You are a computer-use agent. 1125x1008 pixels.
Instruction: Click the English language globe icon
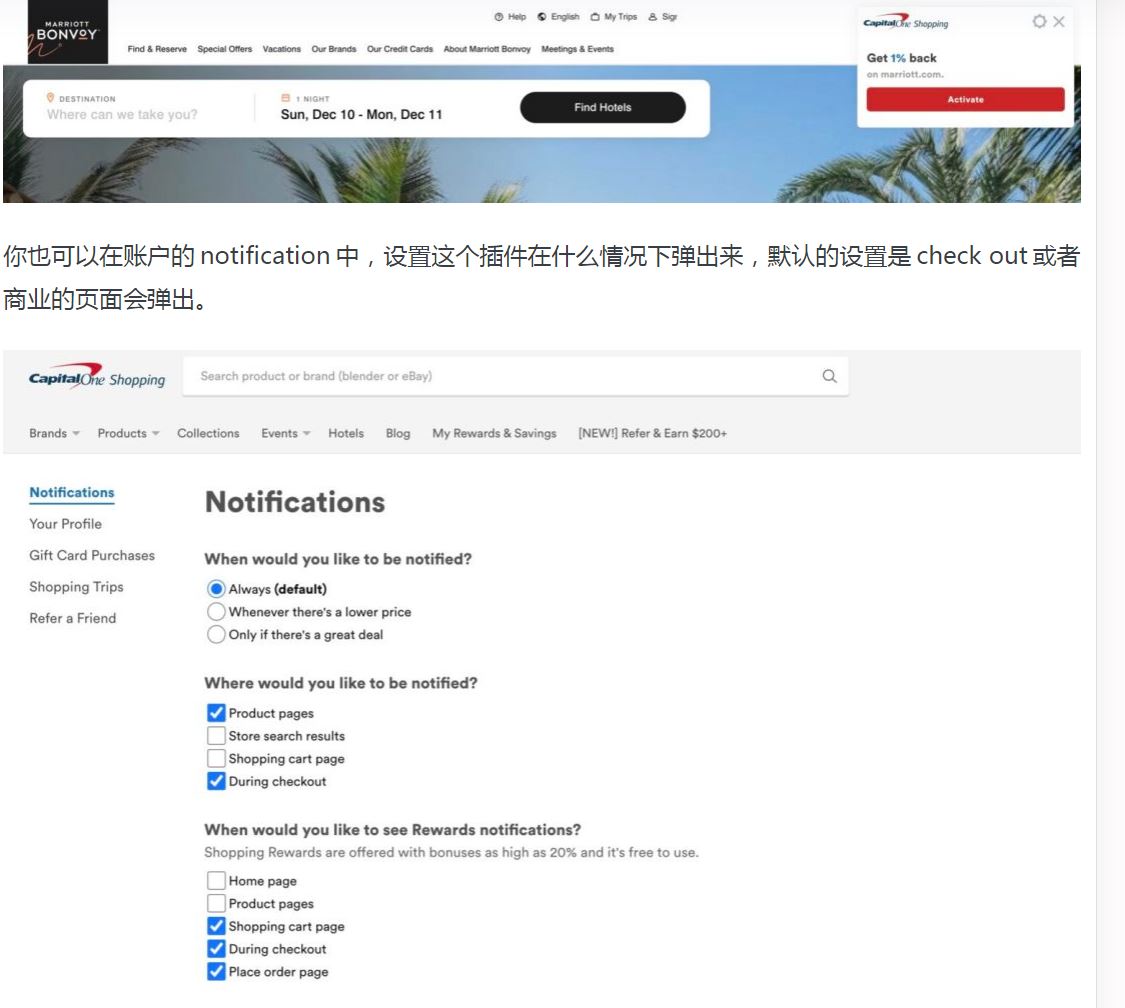click(x=542, y=17)
